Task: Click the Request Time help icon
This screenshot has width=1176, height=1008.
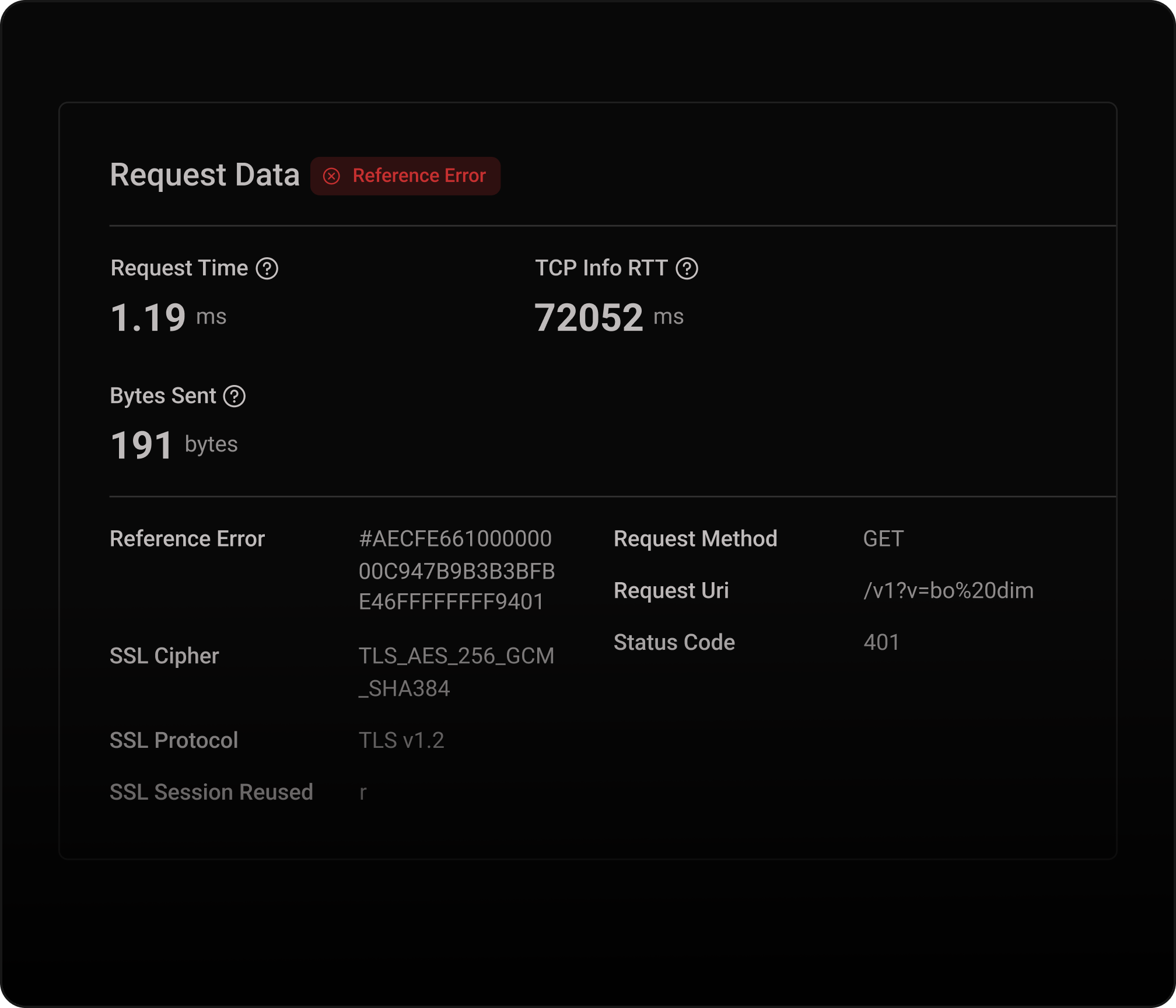Action: point(267,269)
